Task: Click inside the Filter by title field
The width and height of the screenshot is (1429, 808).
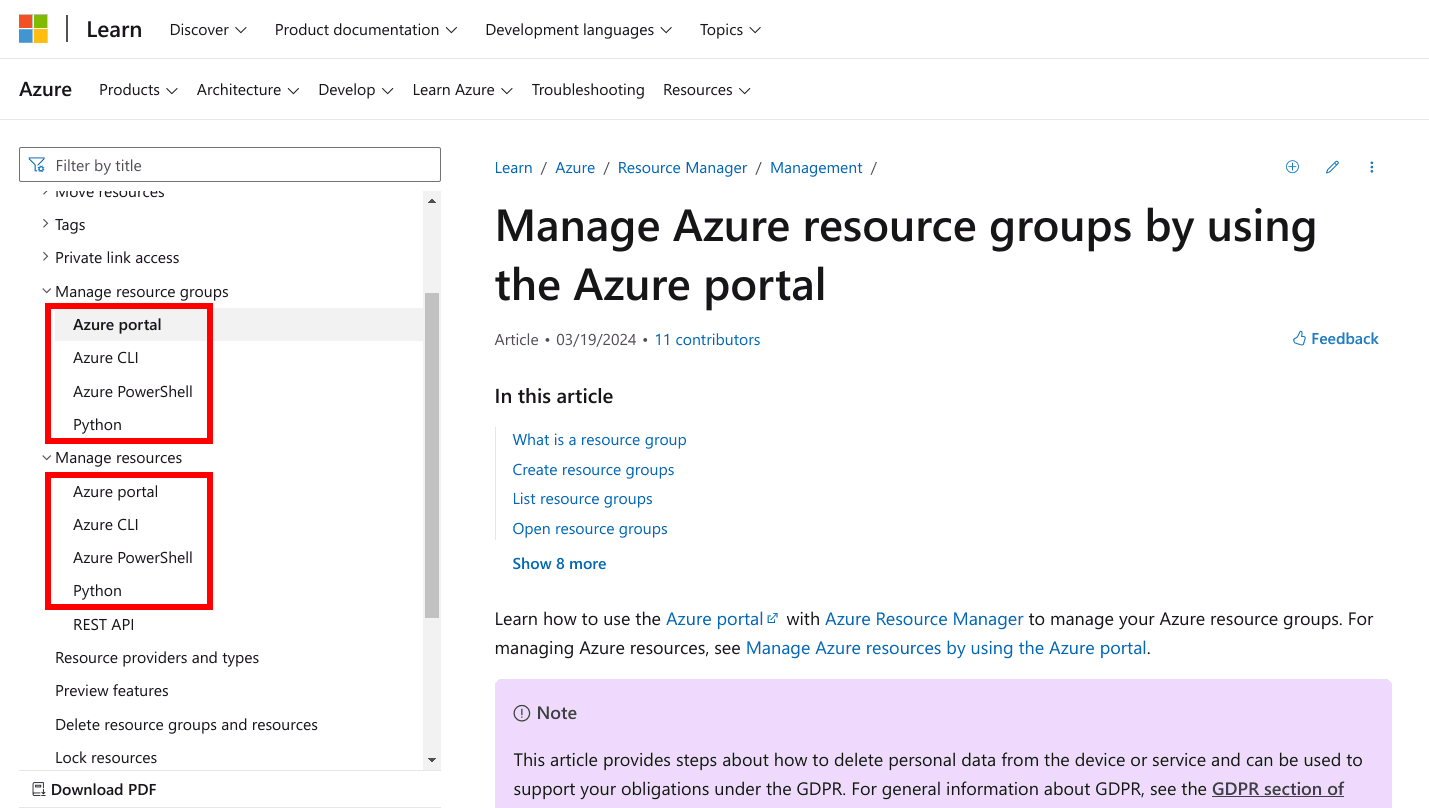Action: point(230,164)
